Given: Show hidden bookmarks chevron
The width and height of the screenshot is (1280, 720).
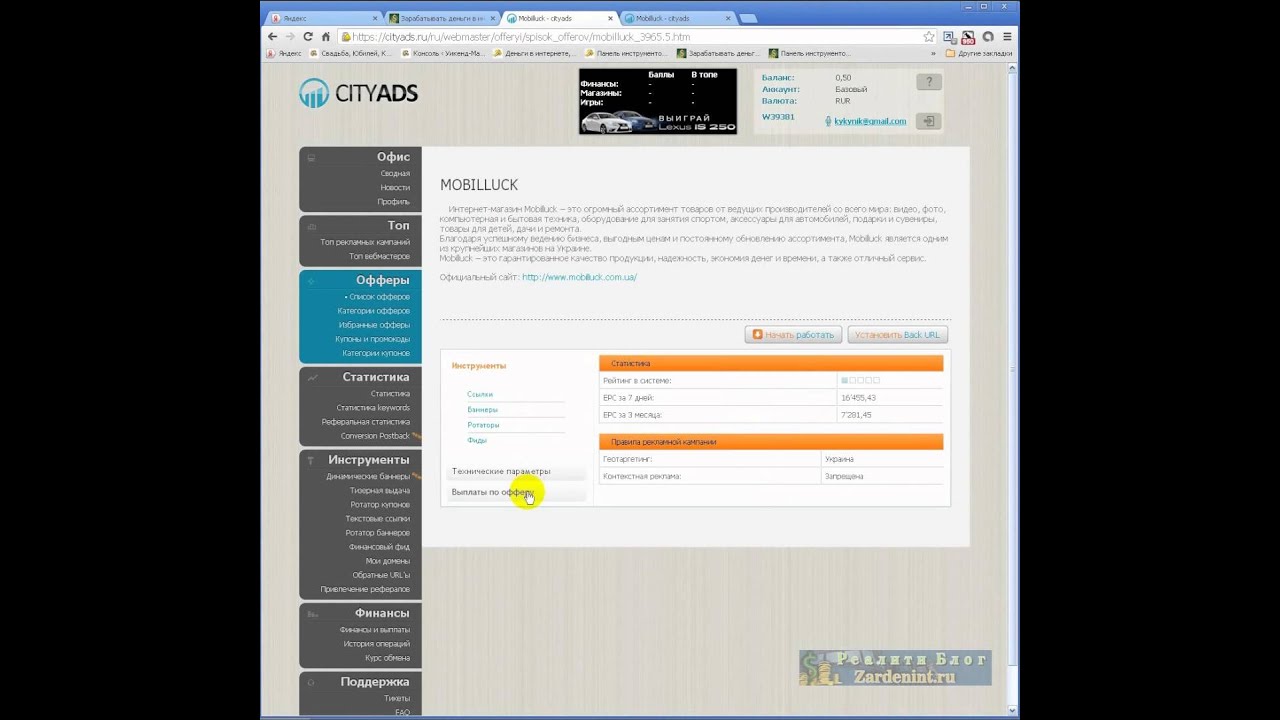Looking at the screenshot, I should pos(934,53).
